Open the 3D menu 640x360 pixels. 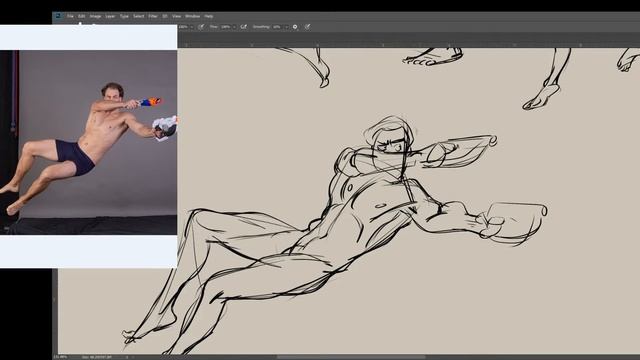[165, 16]
